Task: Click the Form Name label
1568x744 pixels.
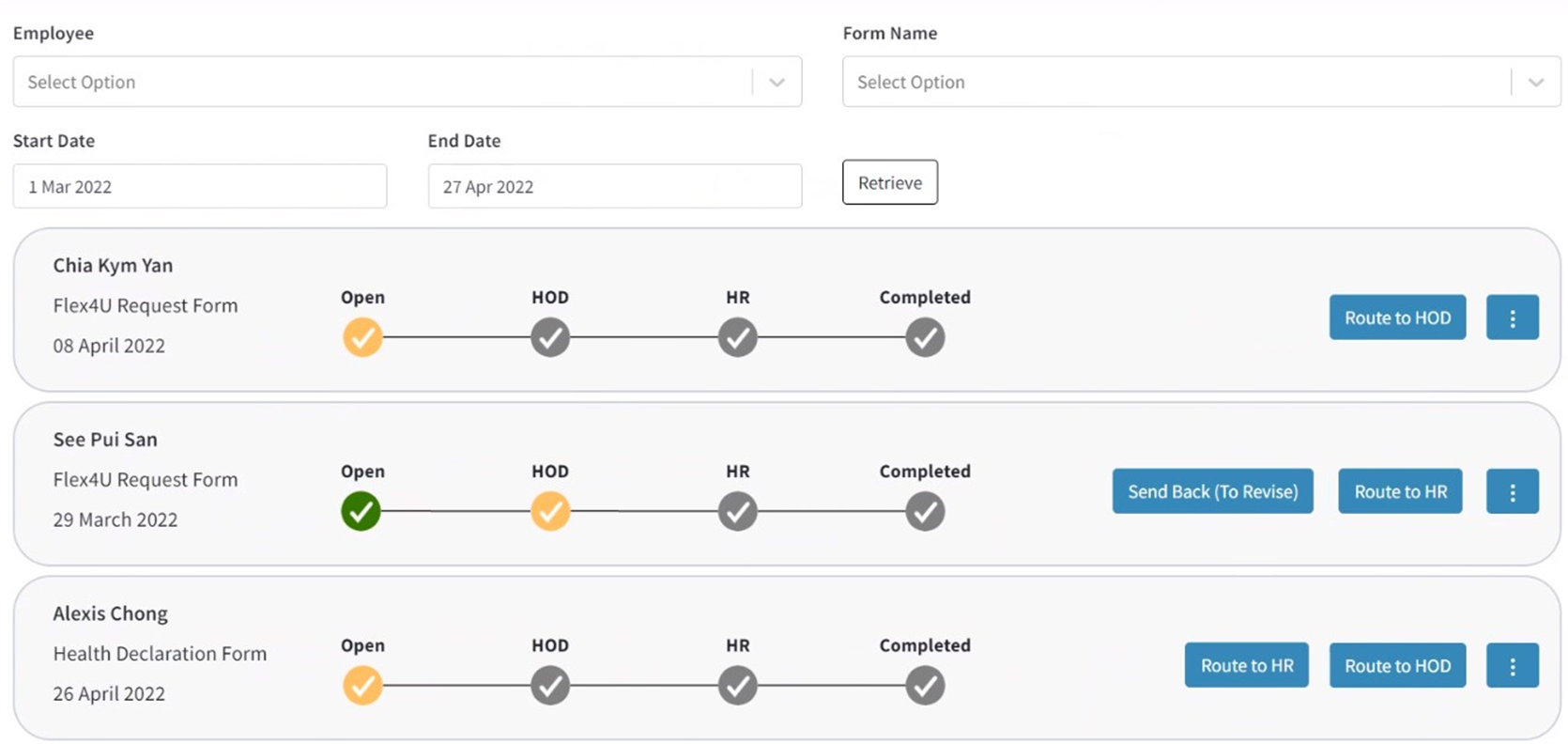Action: pos(890,34)
